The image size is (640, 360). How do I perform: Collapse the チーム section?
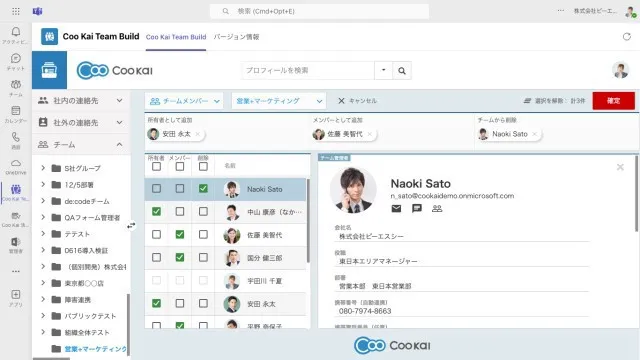coord(80,144)
